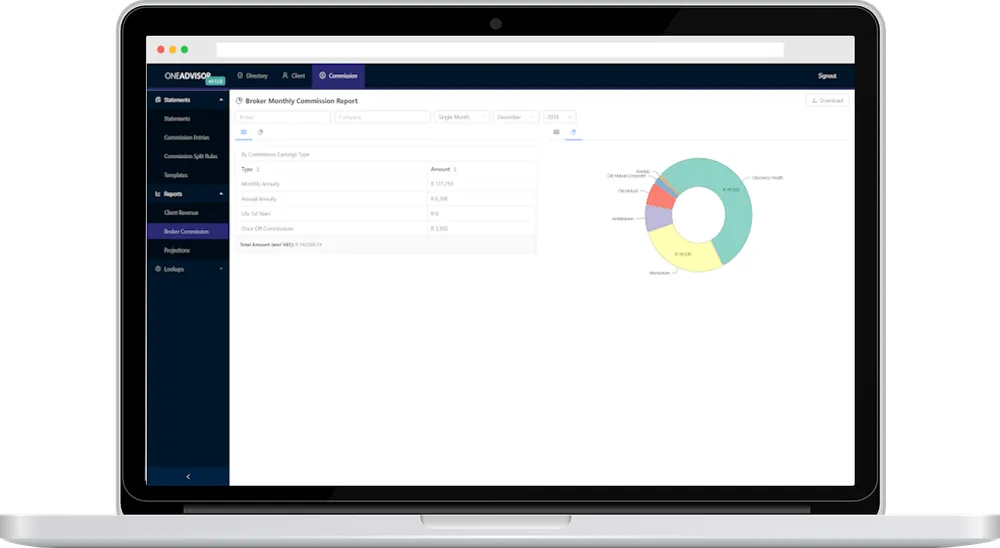Switch left panel to table view
The height and width of the screenshot is (548, 1000).
coord(244,132)
